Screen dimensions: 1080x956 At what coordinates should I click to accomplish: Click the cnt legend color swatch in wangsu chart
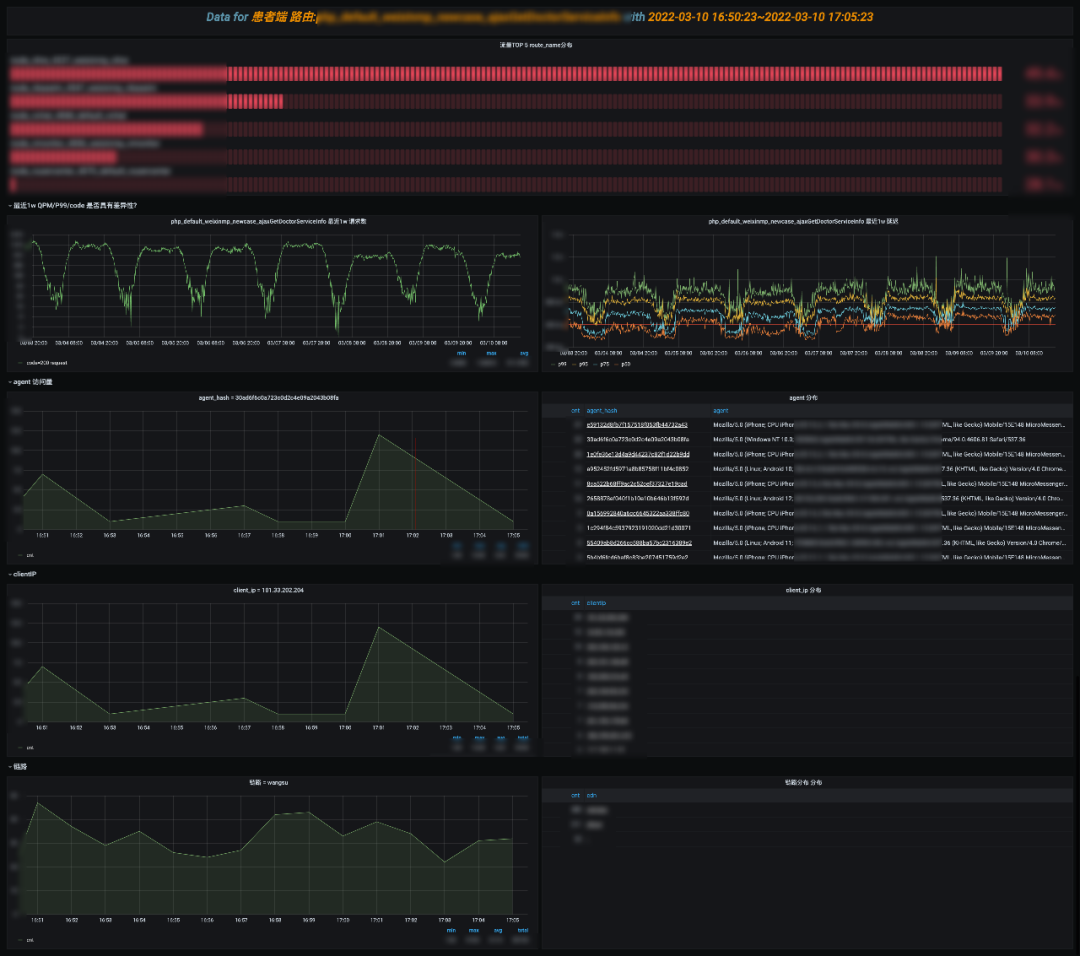point(19,940)
